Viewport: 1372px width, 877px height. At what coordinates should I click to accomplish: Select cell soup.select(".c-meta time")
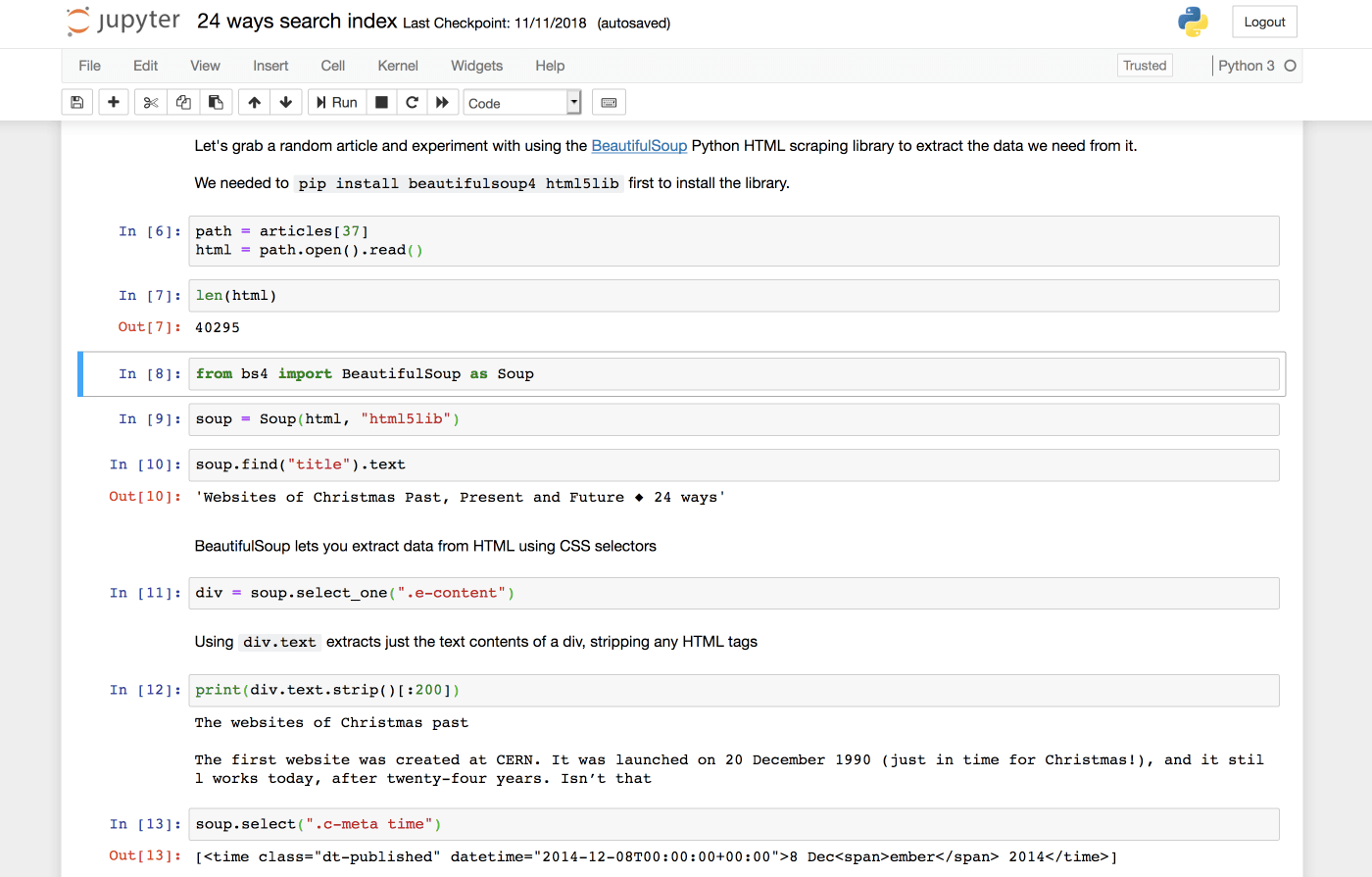pyautogui.click(x=734, y=824)
